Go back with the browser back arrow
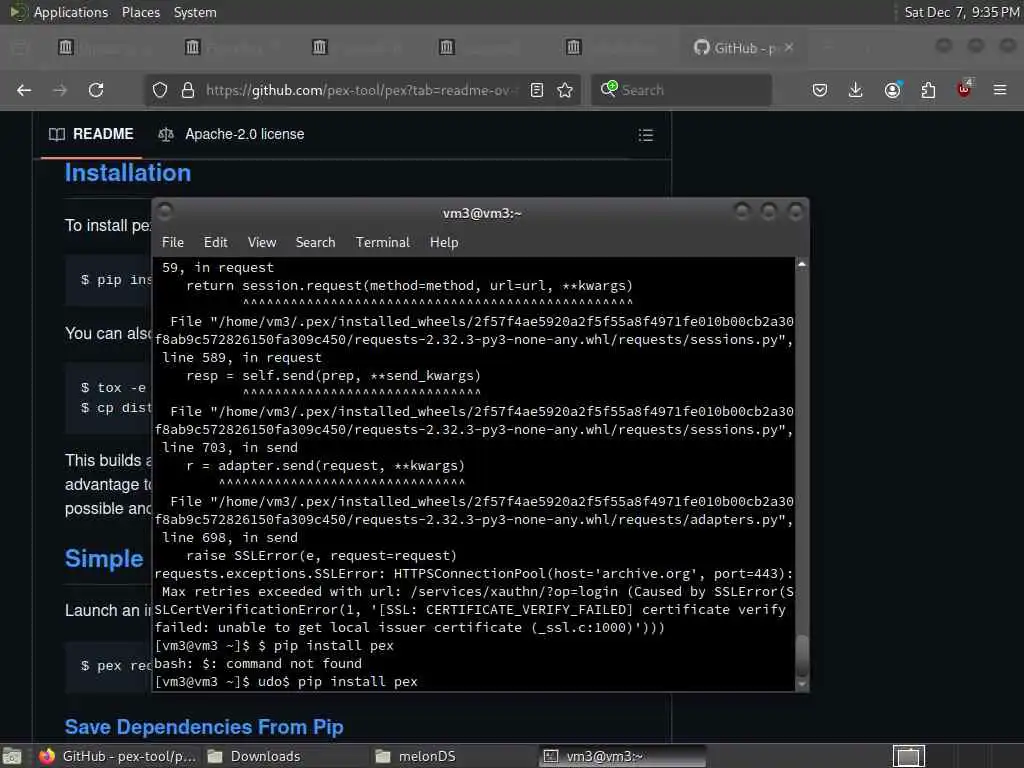Image resolution: width=1024 pixels, height=768 pixels. tap(24, 90)
